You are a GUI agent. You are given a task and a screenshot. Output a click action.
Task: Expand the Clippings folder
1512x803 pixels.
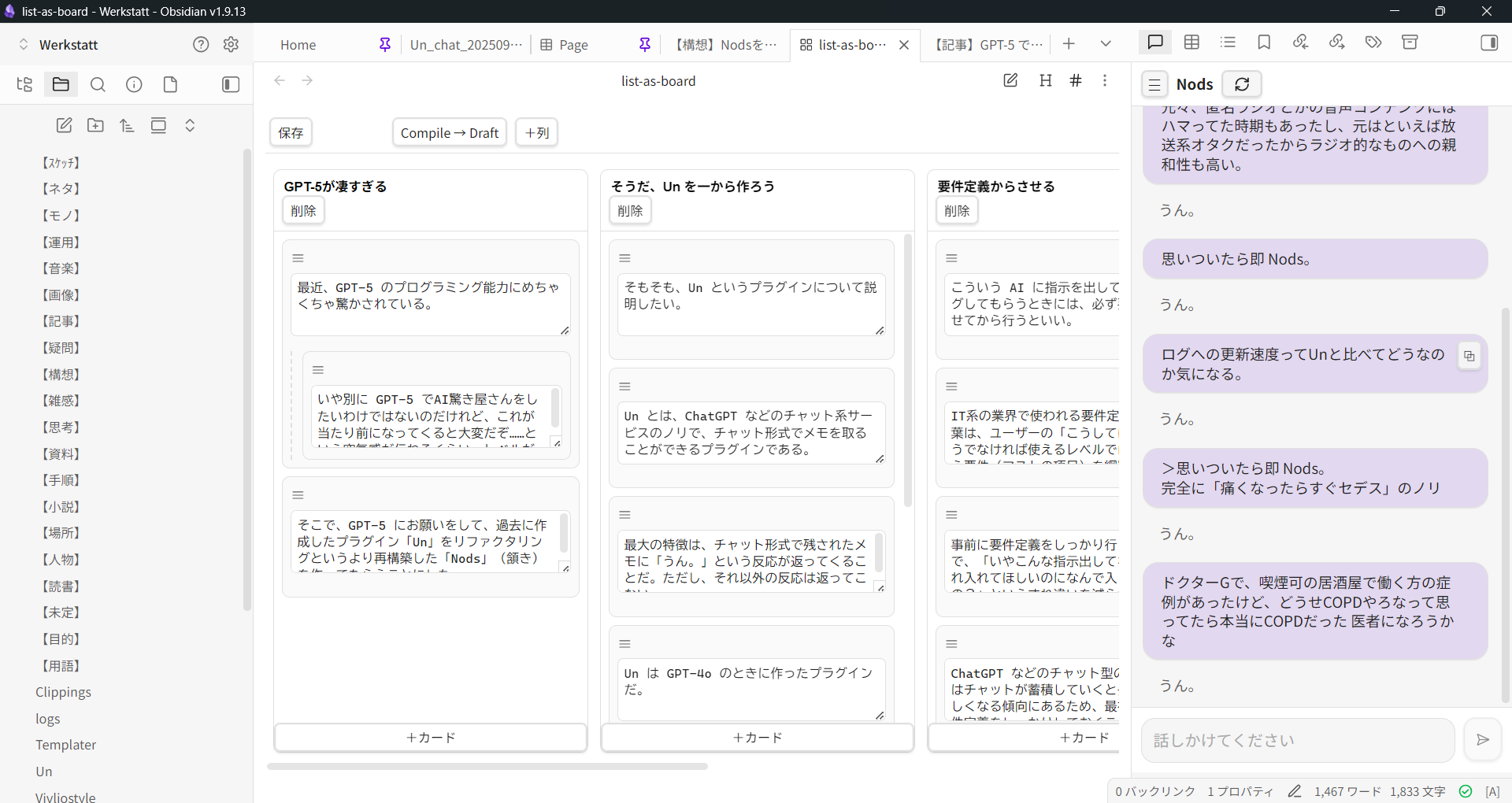coord(63,692)
